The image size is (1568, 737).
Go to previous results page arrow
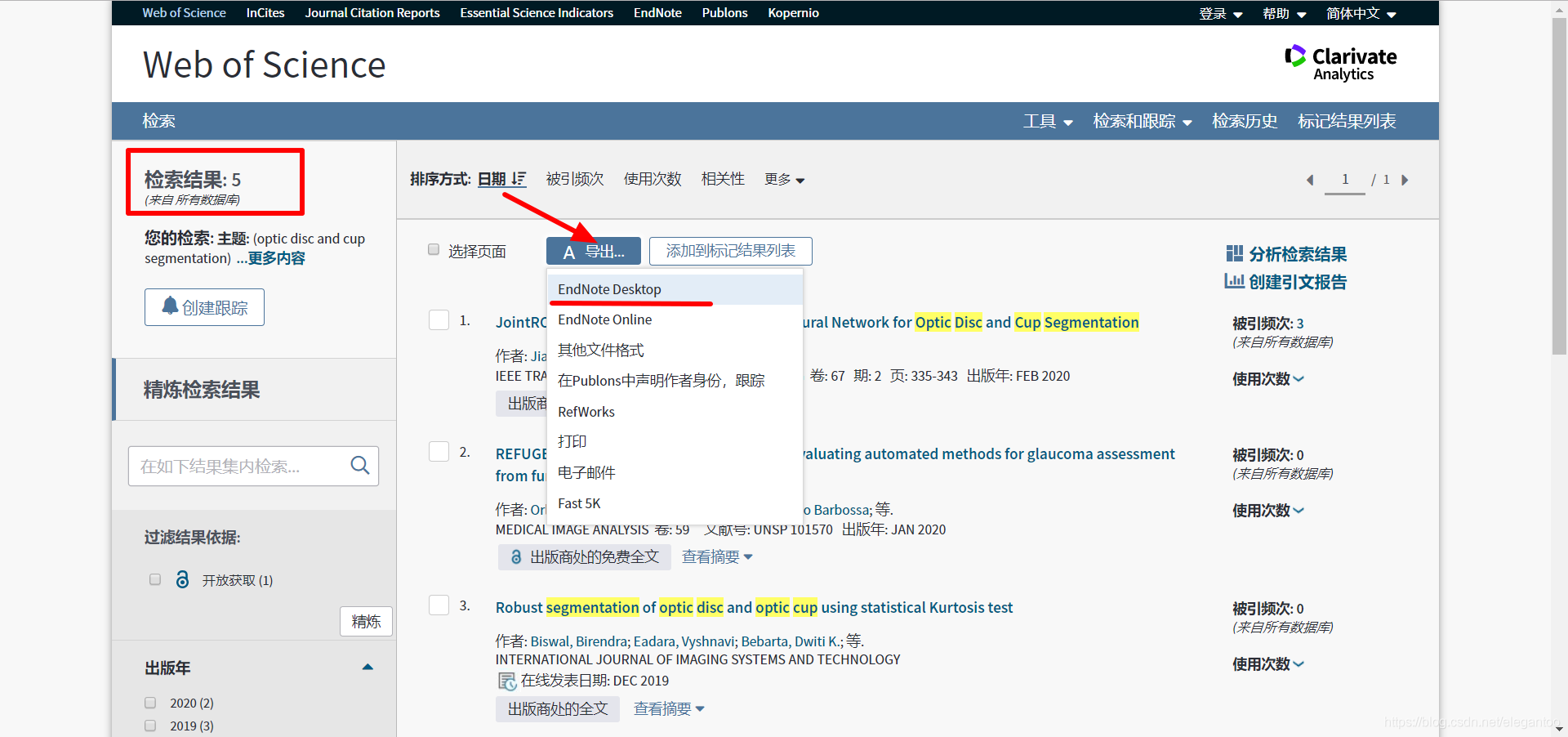point(1310,180)
